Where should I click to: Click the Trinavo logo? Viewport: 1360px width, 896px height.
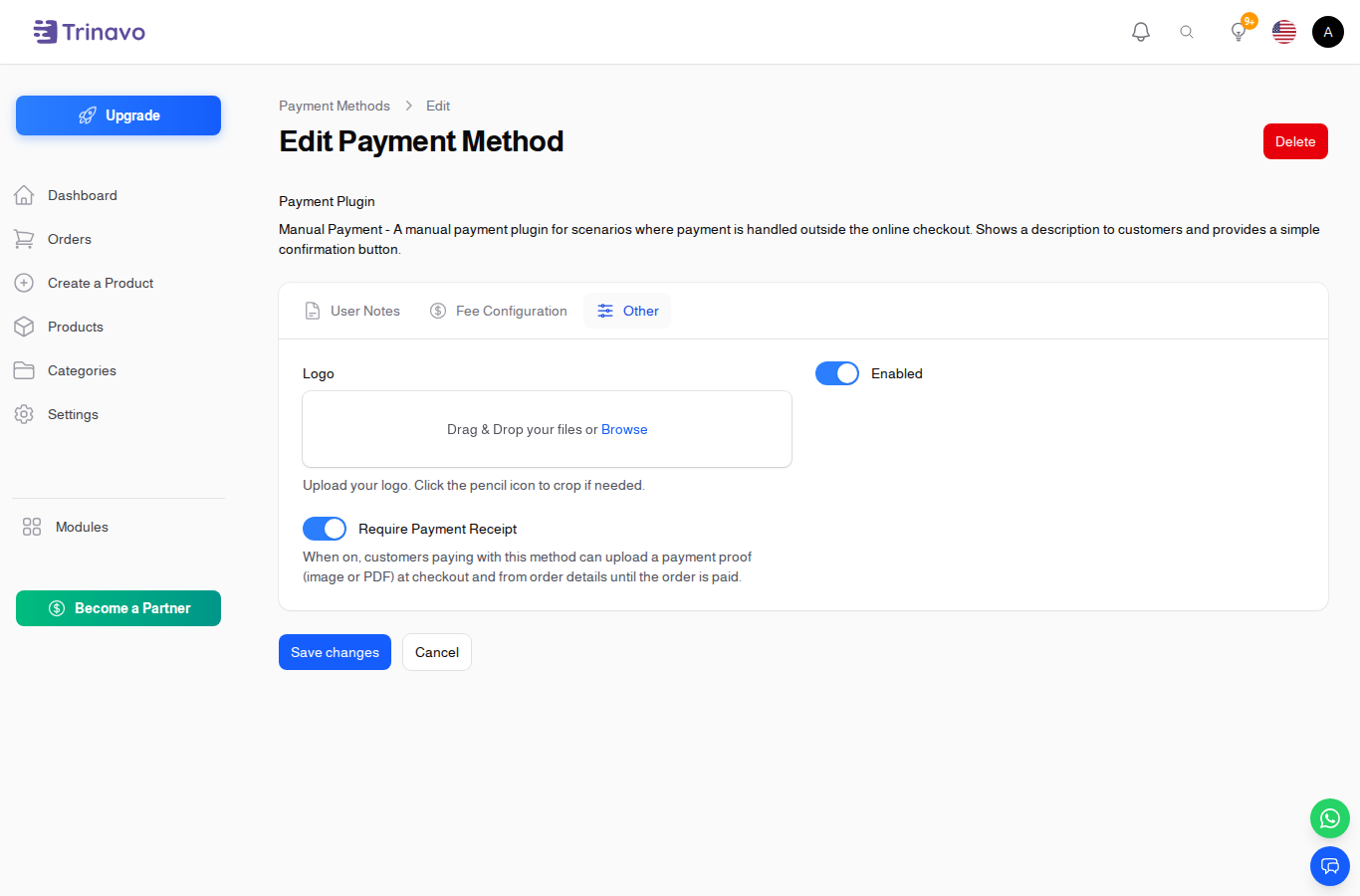89,32
